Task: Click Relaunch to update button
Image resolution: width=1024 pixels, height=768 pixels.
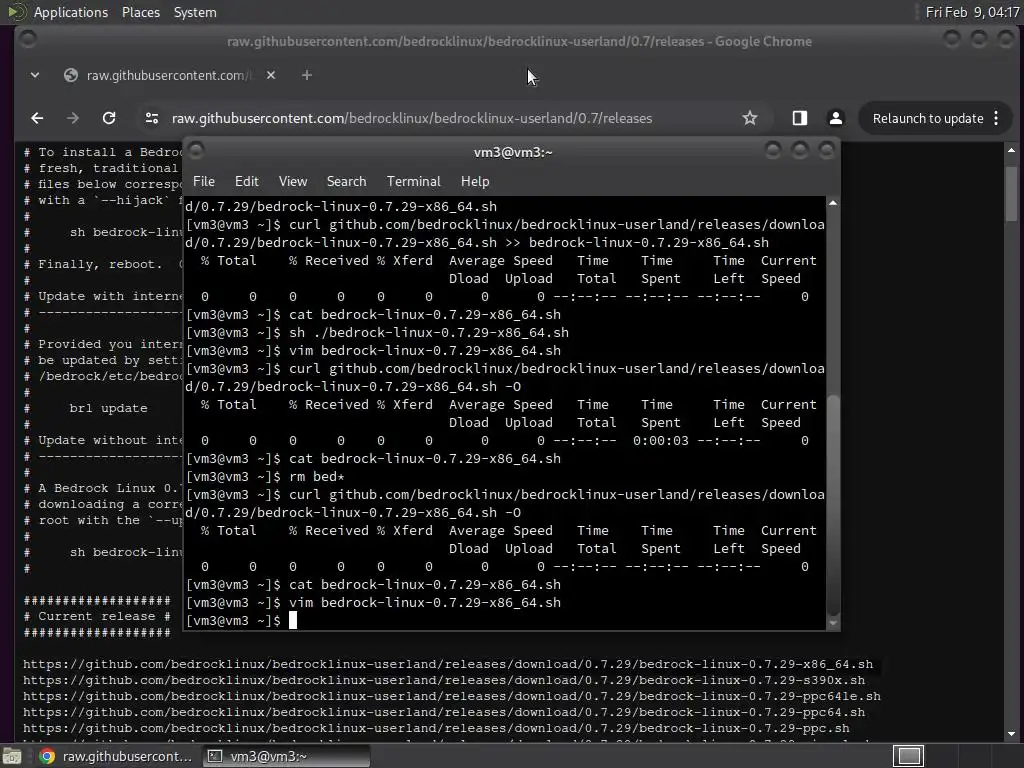Action: point(927,118)
